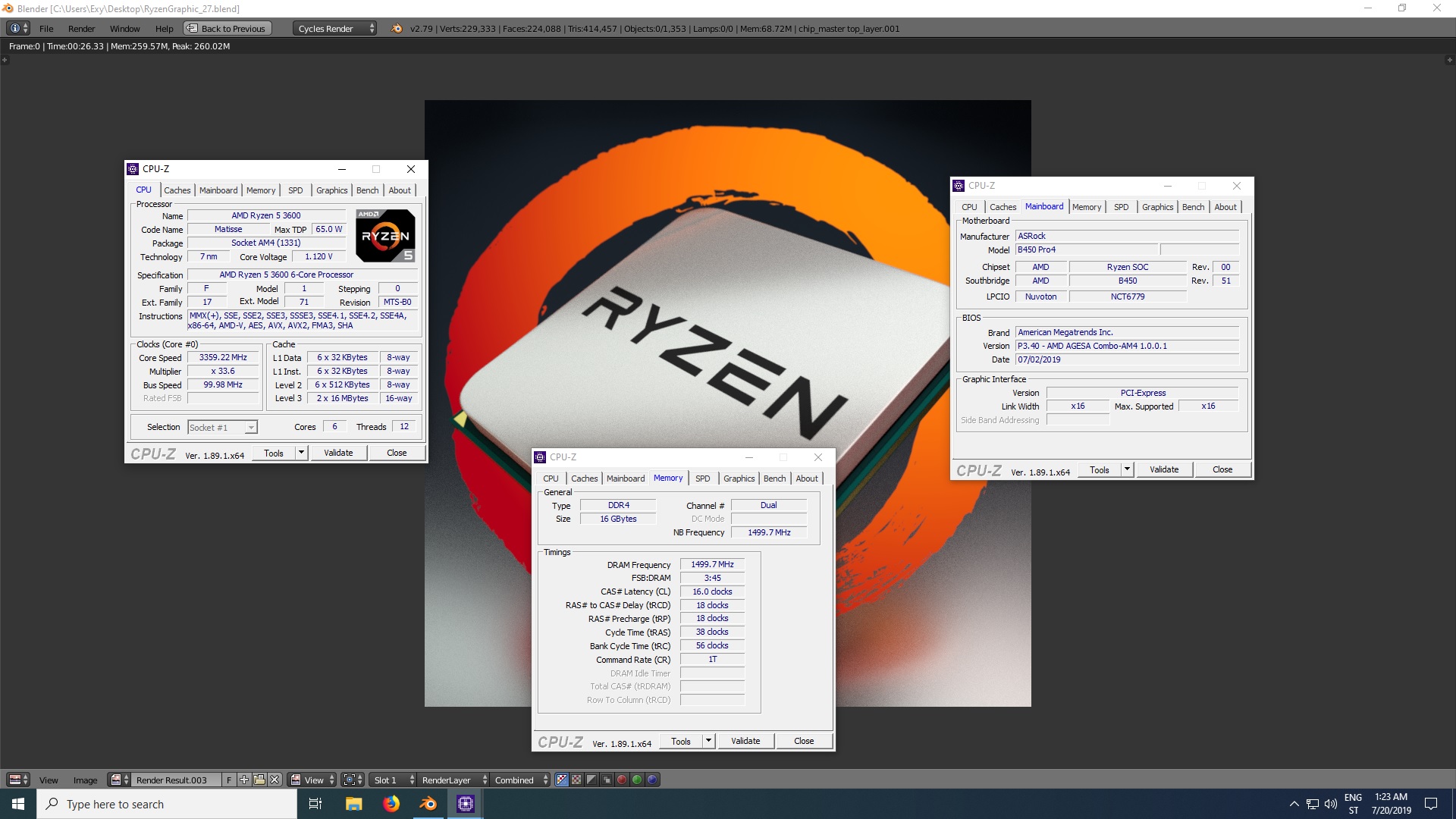Open the Cycles Render engine dropdown
This screenshot has width=1456, height=819.
point(334,29)
